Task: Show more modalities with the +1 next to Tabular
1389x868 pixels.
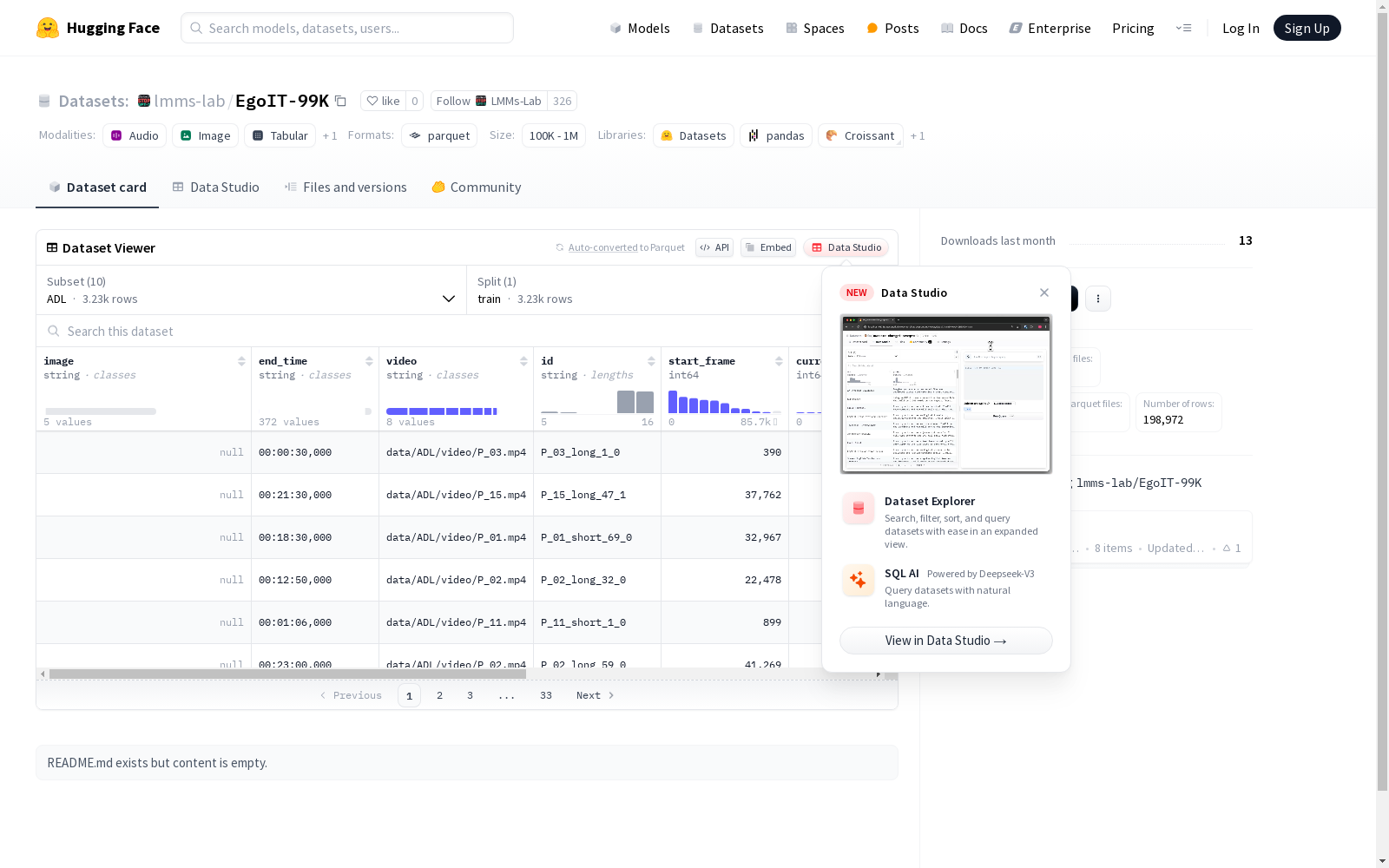Action: pos(330,135)
